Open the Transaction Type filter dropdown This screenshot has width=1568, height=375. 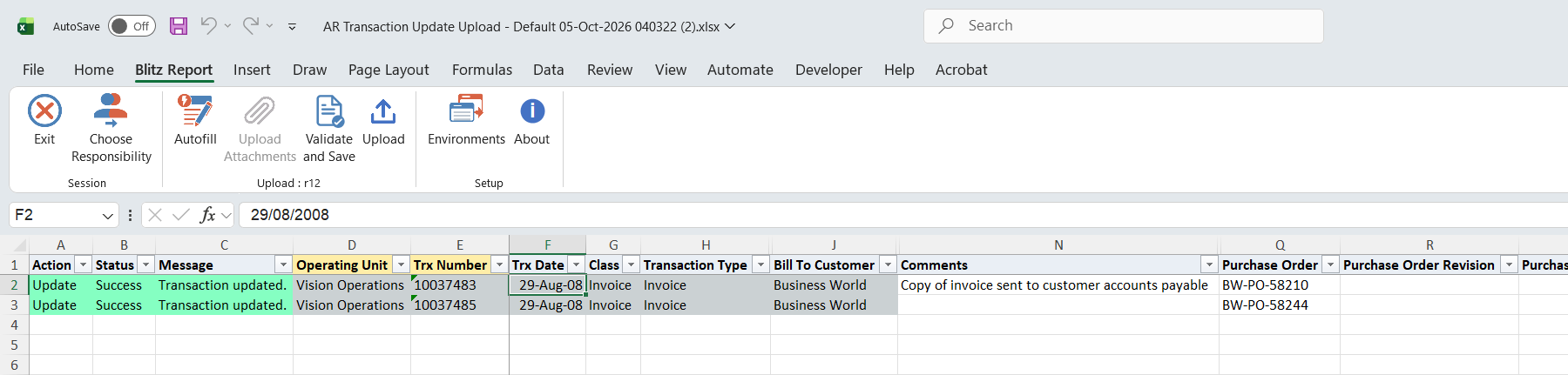pyautogui.click(x=760, y=265)
